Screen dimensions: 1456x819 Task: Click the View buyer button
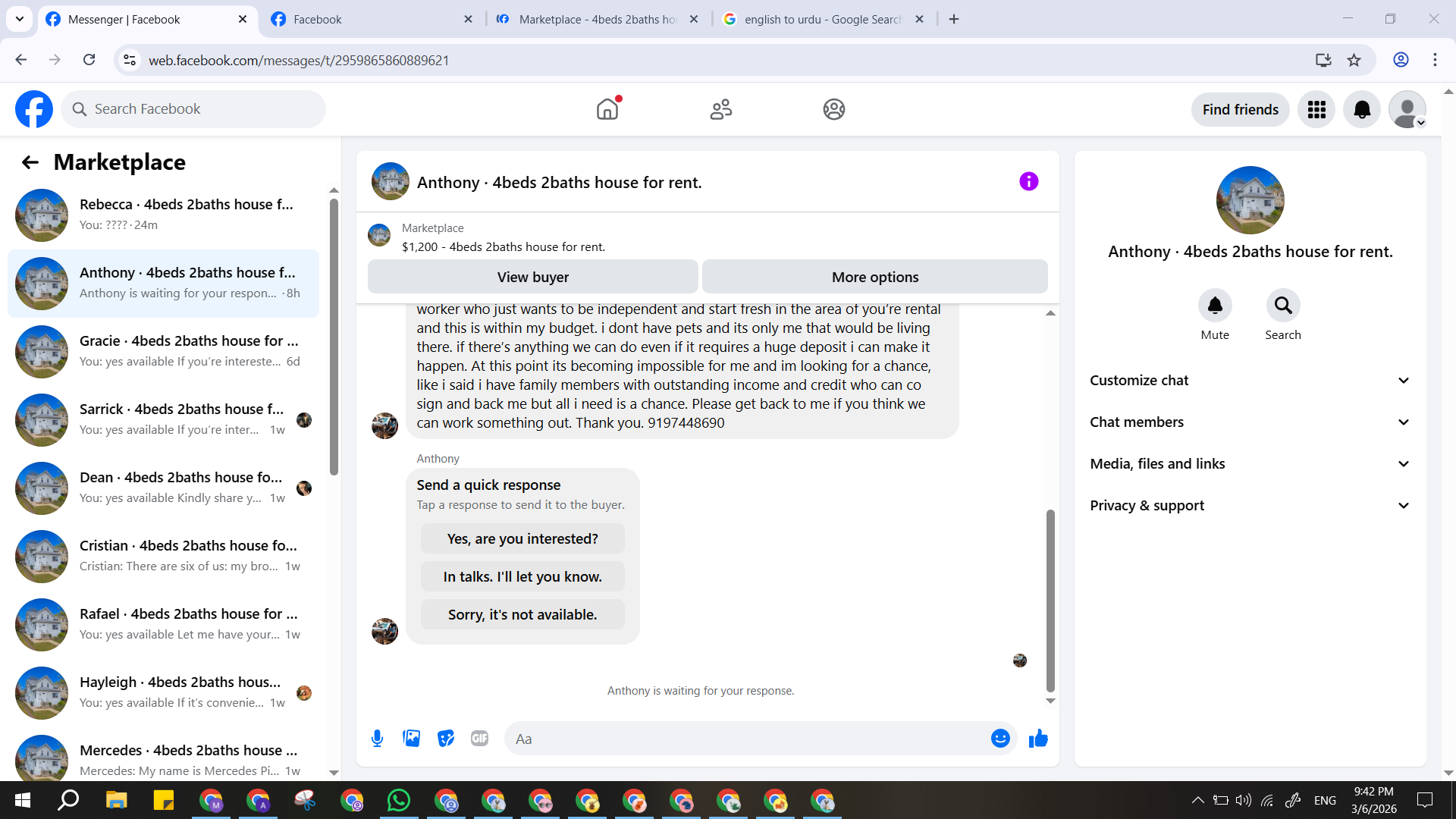click(532, 277)
